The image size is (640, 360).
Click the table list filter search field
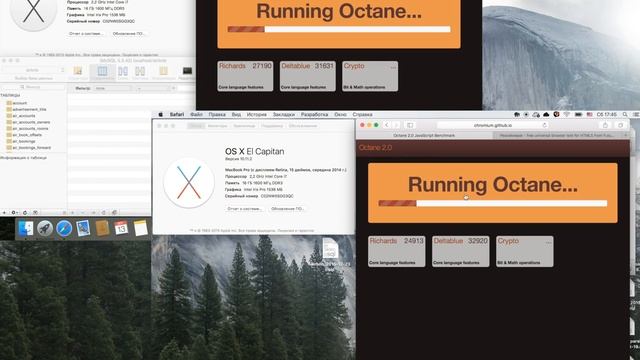(x=33, y=87)
